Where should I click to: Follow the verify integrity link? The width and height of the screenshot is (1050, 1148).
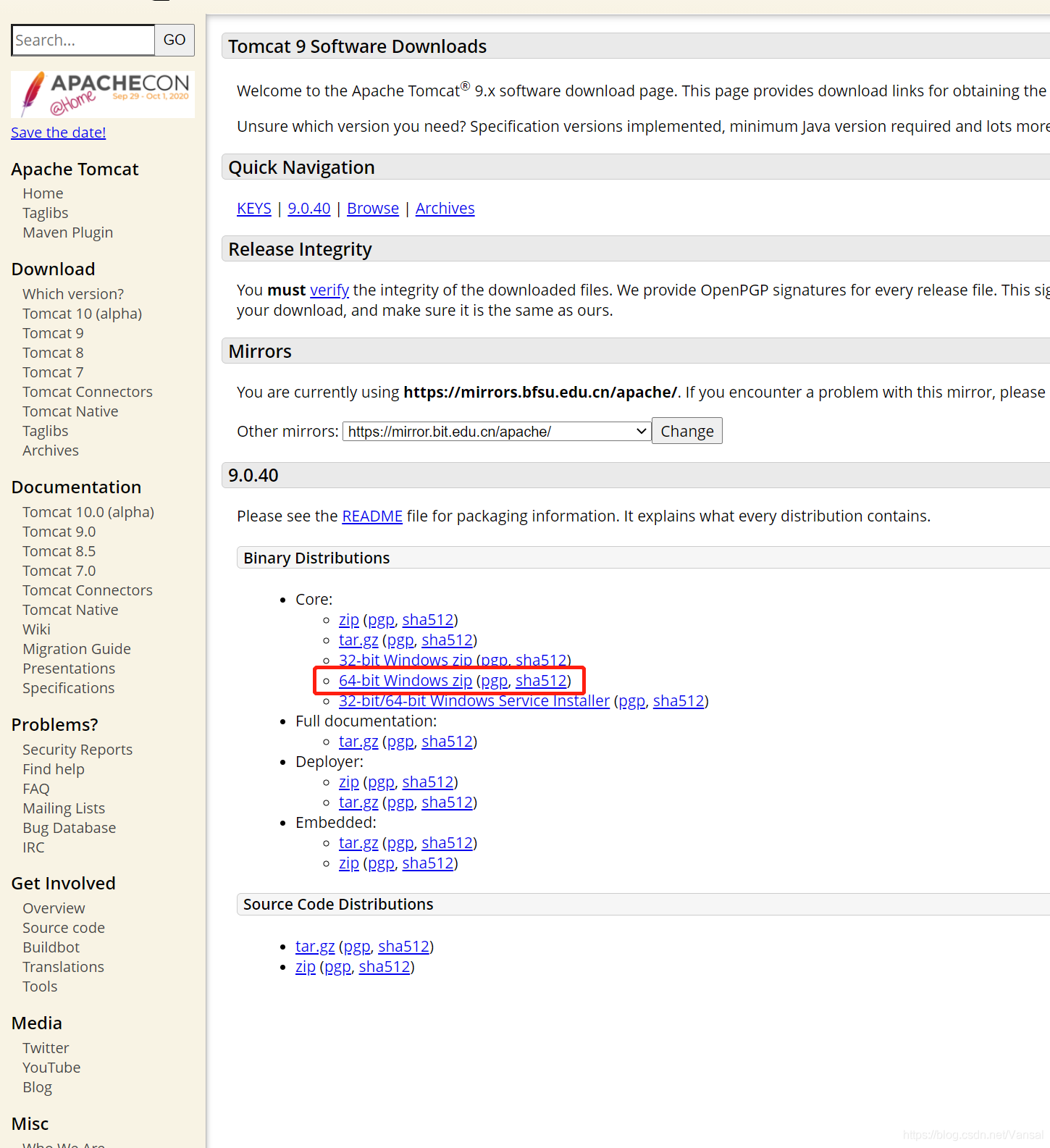[329, 290]
